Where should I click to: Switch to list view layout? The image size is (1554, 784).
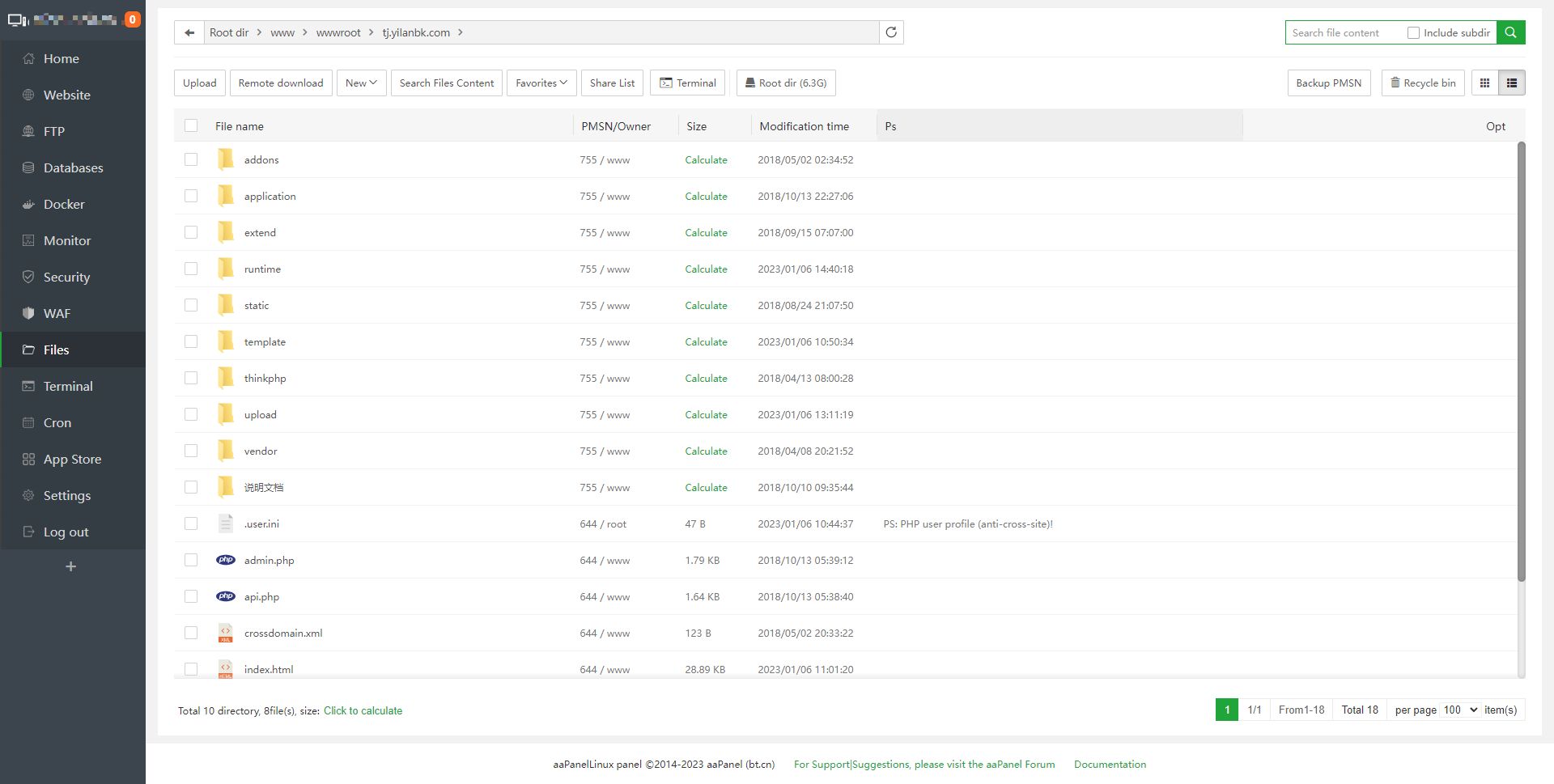pos(1511,83)
